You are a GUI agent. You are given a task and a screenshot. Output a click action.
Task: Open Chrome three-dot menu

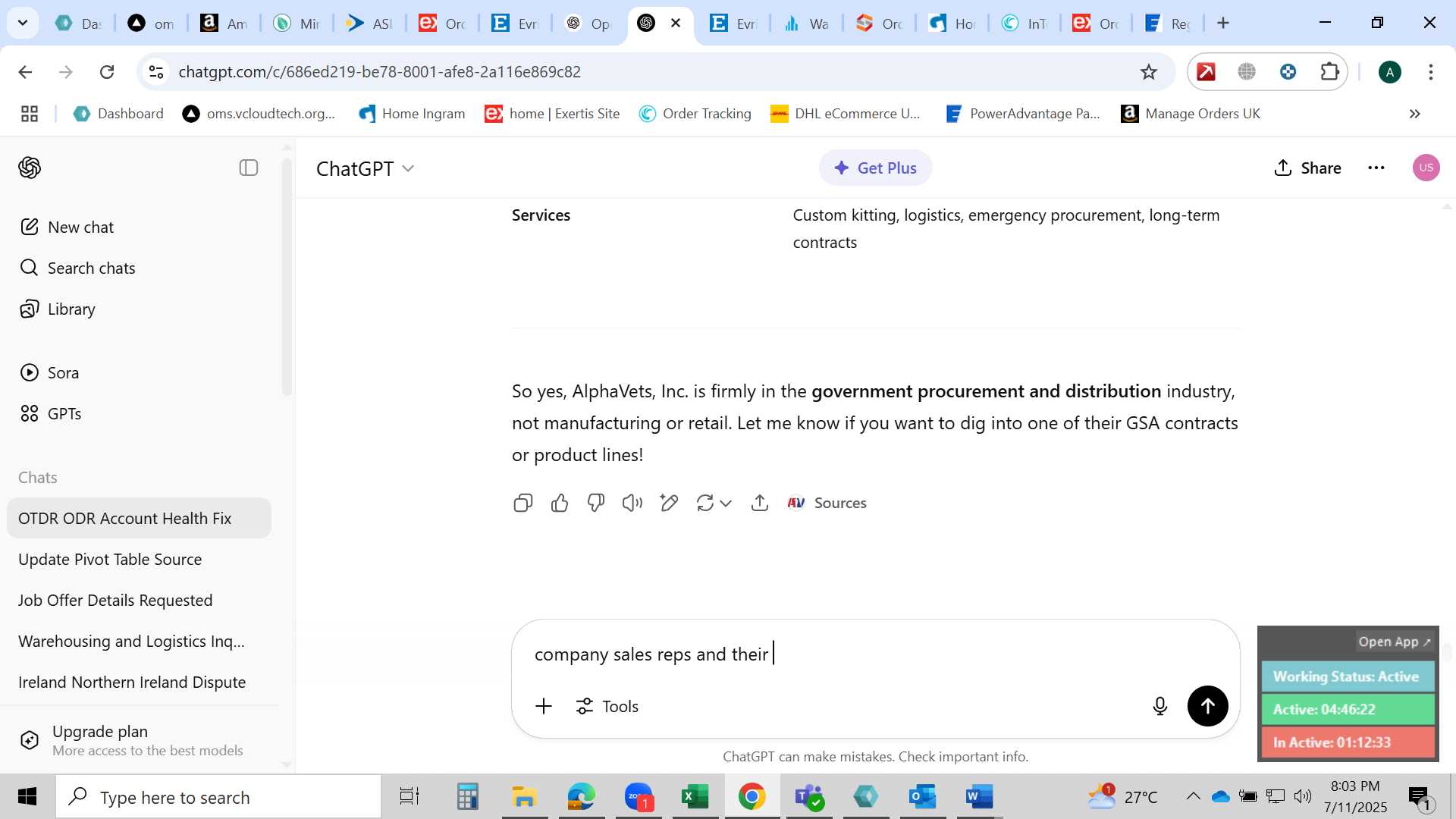pyautogui.click(x=1431, y=72)
